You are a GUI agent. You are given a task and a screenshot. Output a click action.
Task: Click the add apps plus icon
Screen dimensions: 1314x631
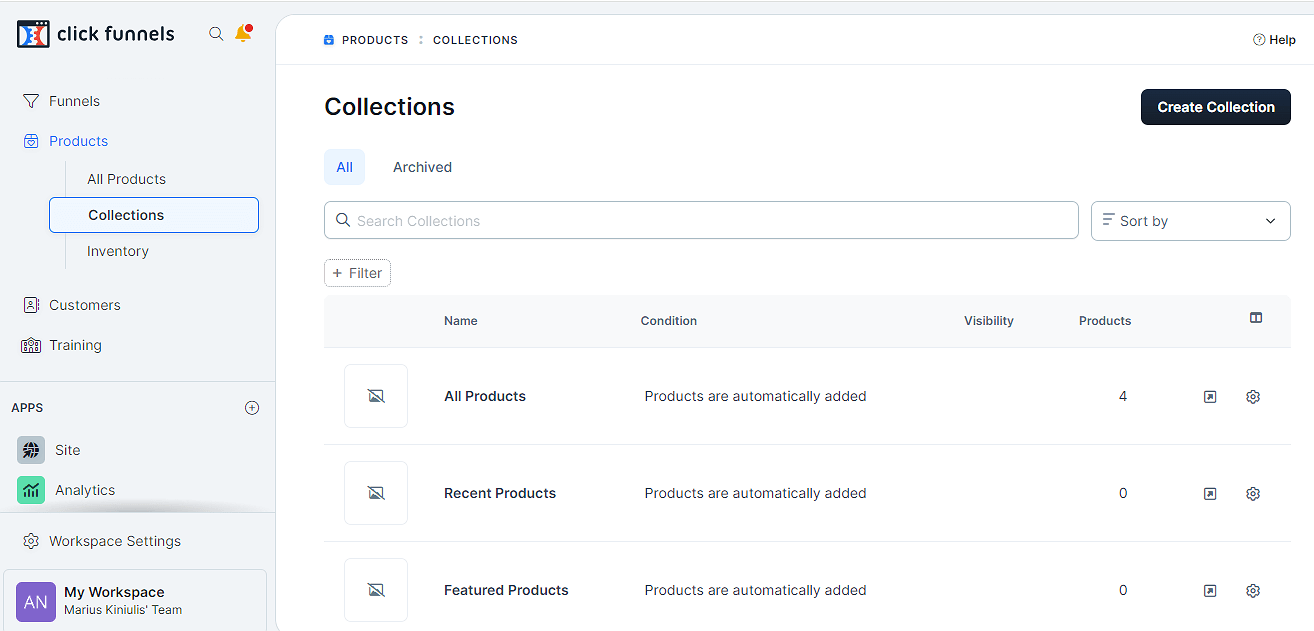point(252,408)
